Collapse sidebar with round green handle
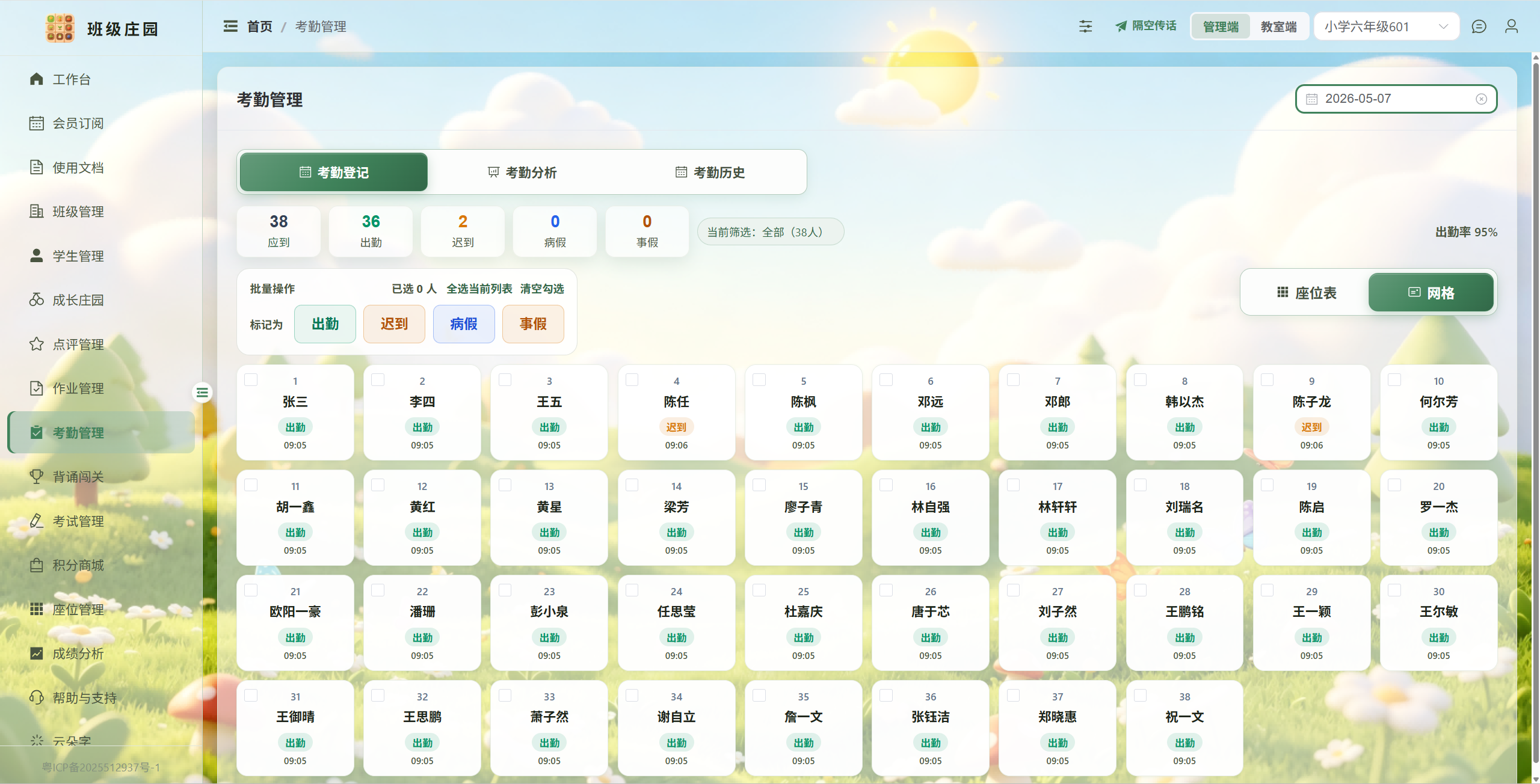Image resolution: width=1540 pixels, height=784 pixels. coord(202,393)
